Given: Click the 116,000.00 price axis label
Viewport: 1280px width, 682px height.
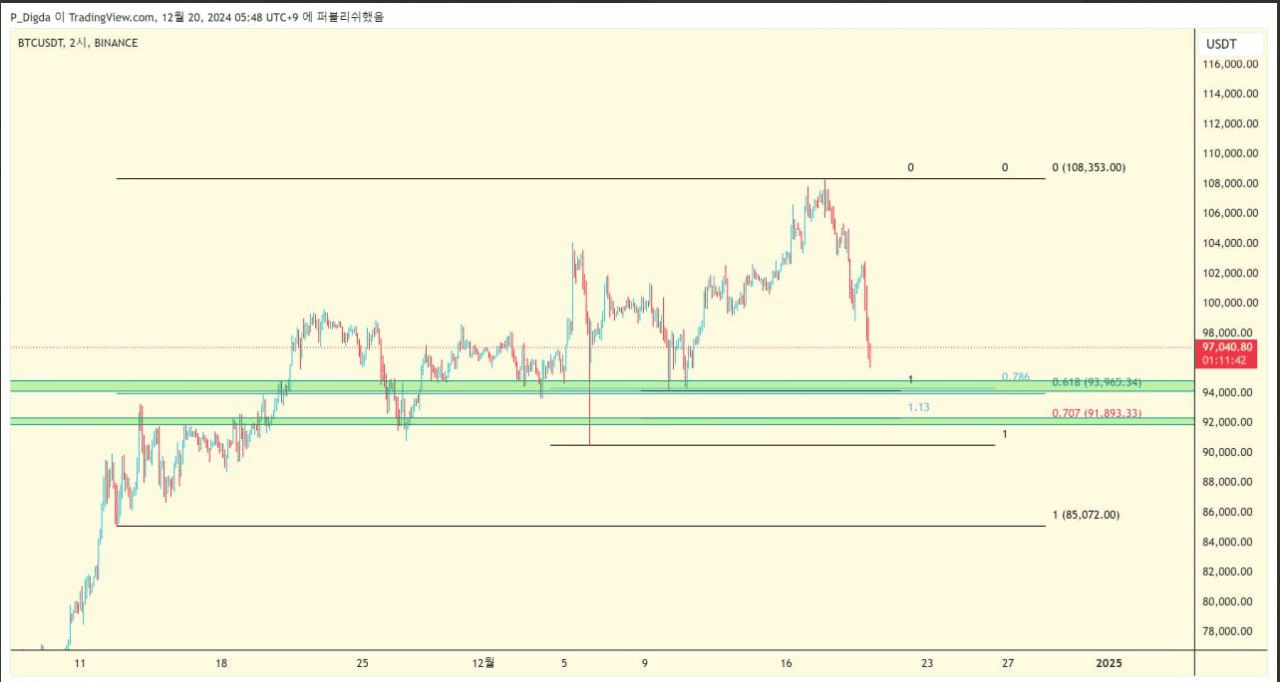Looking at the screenshot, I should (x=1229, y=64).
